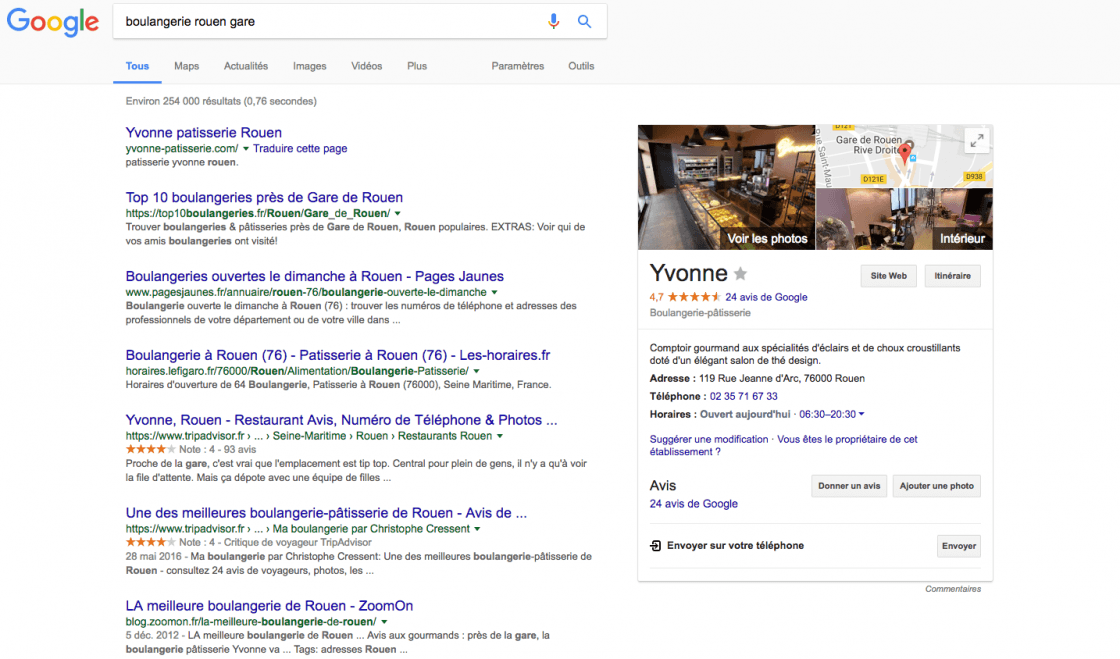The height and width of the screenshot is (659, 1120).
Task: Open the Outils search tools
Action: pyautogui.click(x=581, y=66)
